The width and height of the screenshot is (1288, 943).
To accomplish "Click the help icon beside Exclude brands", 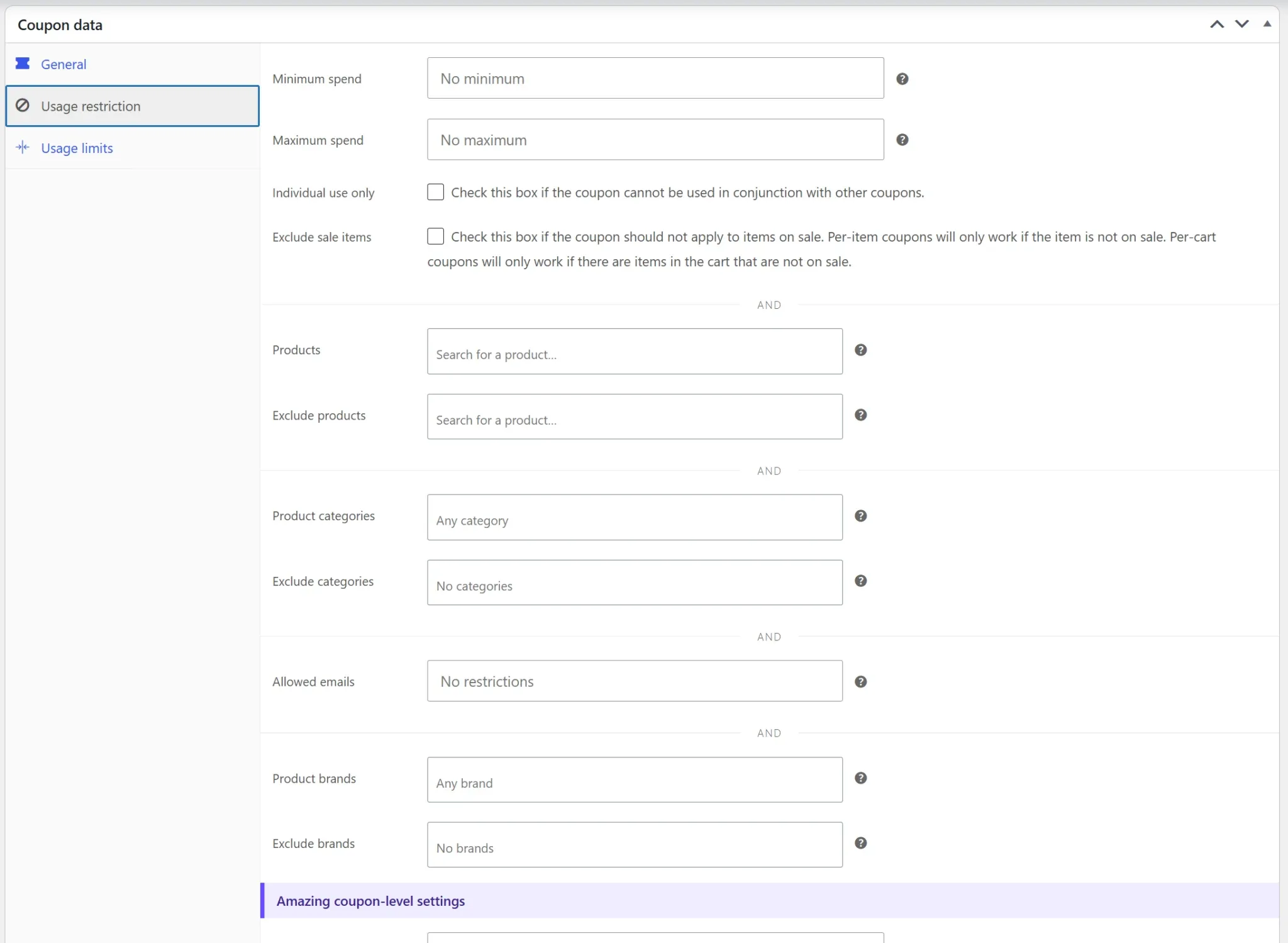I will (x=860, y=843).
